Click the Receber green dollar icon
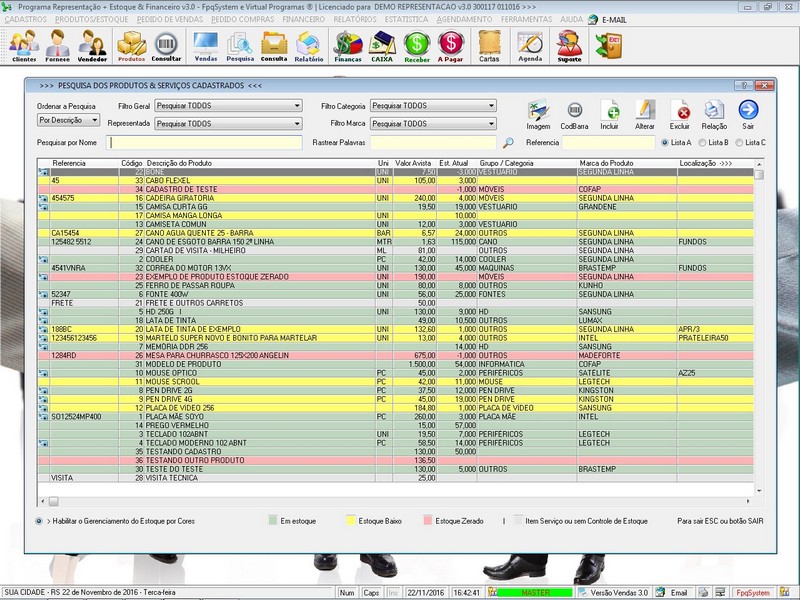Image resolution: width=800 pixels, height=600 pixels. (417, 45)
